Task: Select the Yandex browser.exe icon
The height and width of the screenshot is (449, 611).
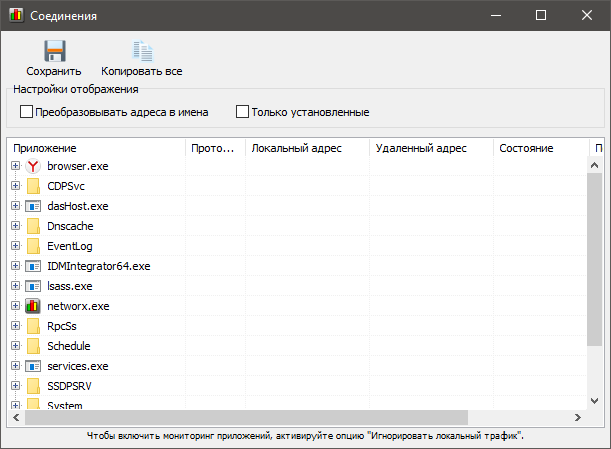Action: coord(33,166)
